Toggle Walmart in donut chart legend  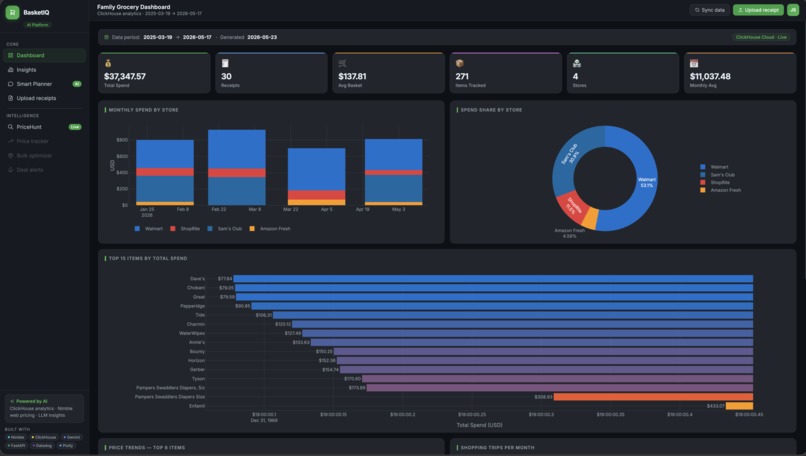tap(714, 167)
